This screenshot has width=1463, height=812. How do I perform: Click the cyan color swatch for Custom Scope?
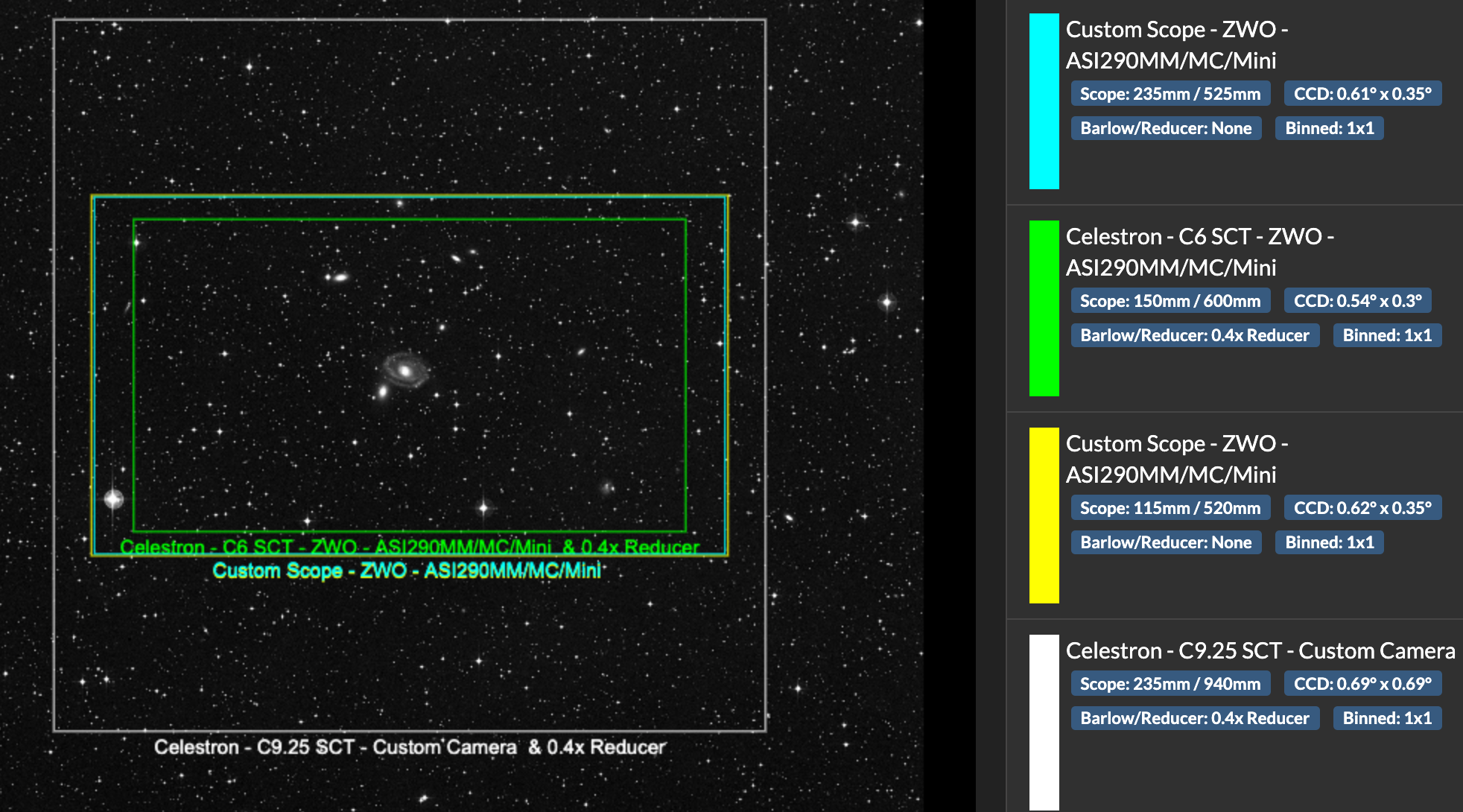click(x=1044, y=101)
